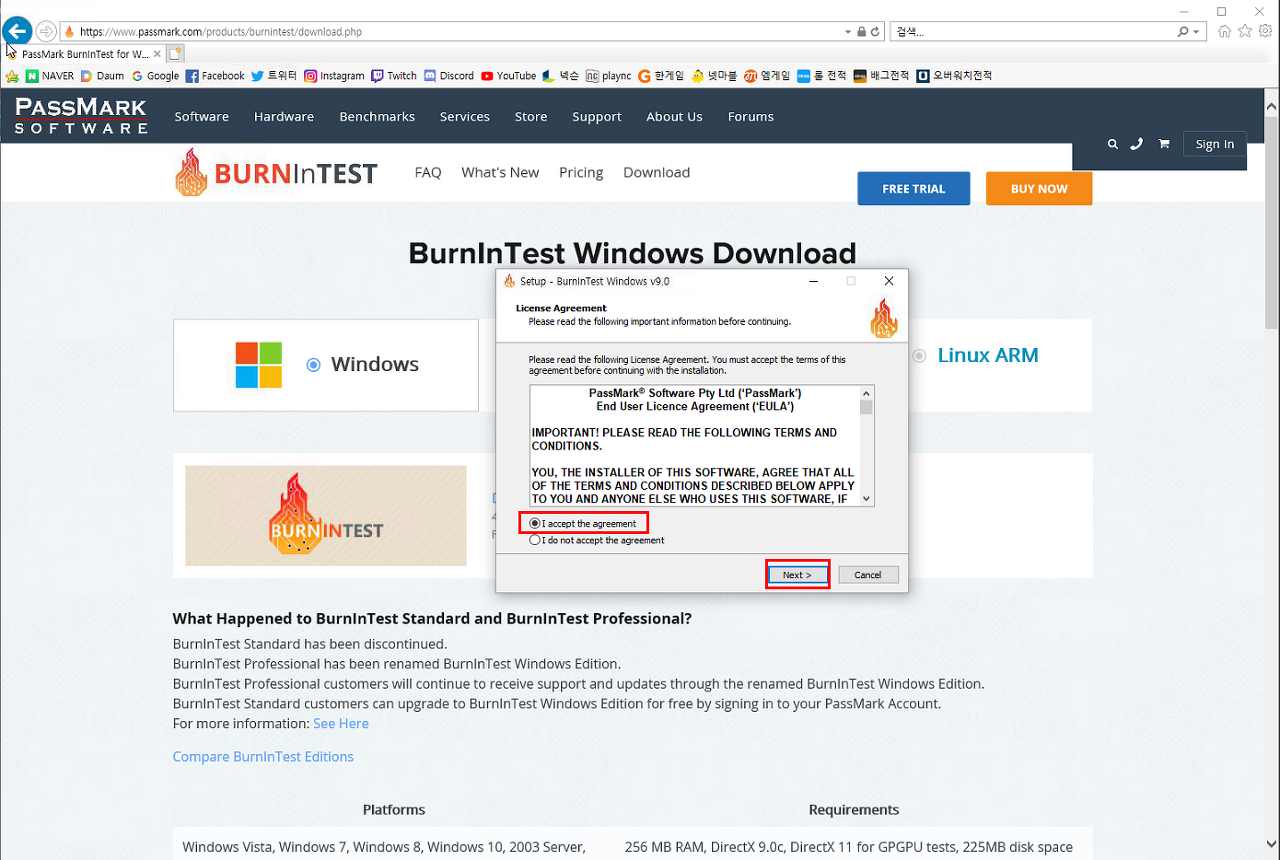Open the Pricing page
The width and height of the screenshot is (1280, 860).
click(581, 172)
